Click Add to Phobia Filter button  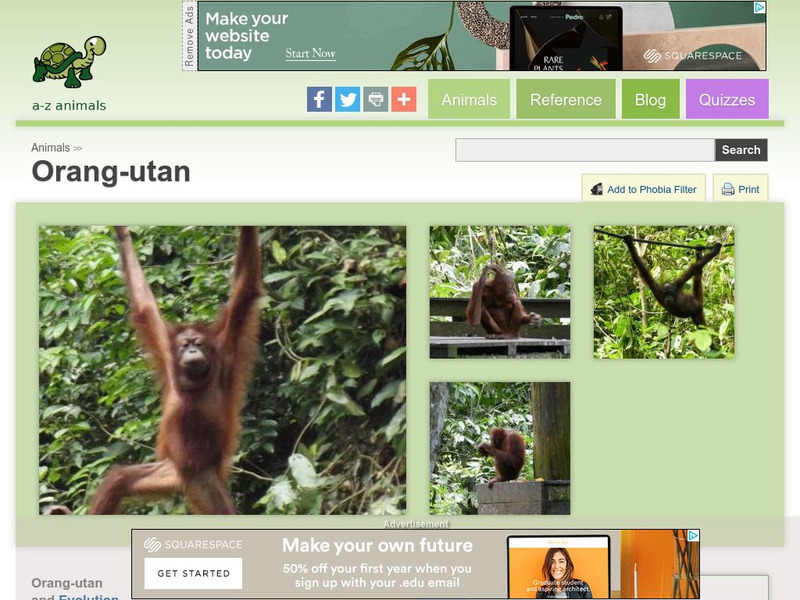coord(644,189)
